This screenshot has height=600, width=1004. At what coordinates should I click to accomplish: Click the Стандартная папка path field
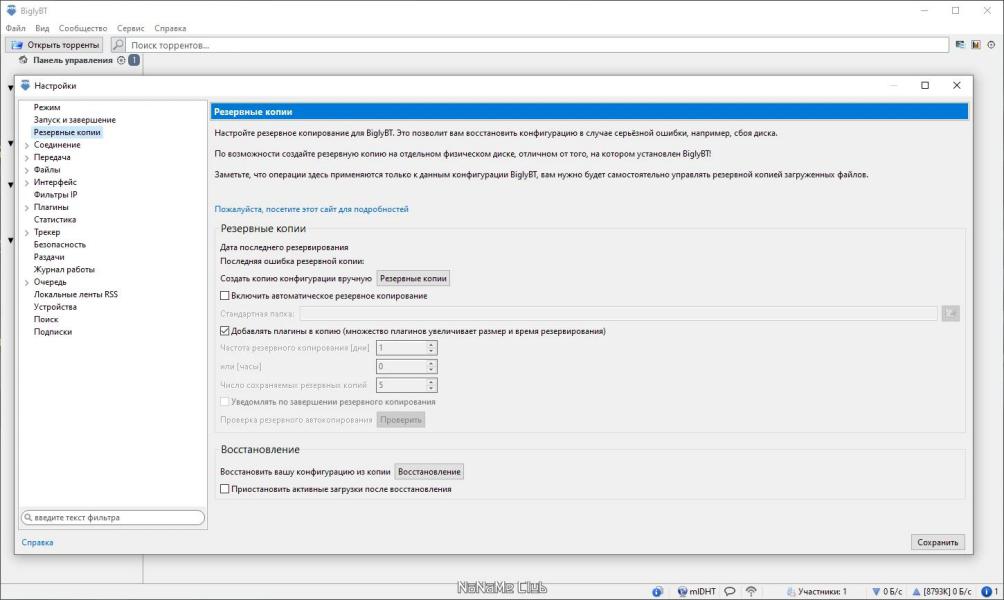(x=619, y=313)
